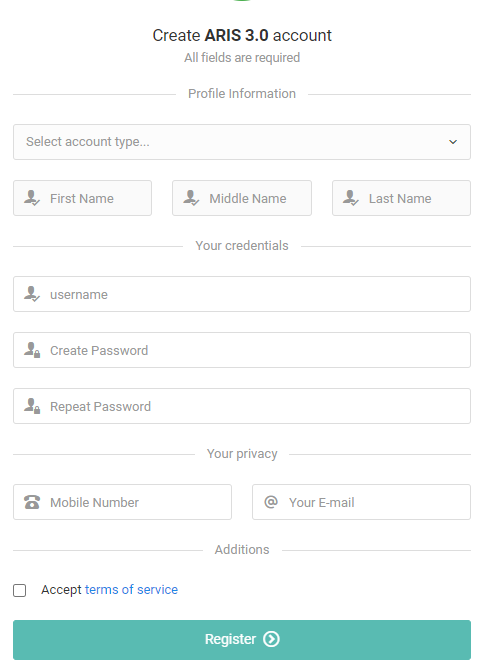This screenshot has height=665, width=490.
Task: Click the user icon in Middle Name field
Action: (x=191, y=198)
